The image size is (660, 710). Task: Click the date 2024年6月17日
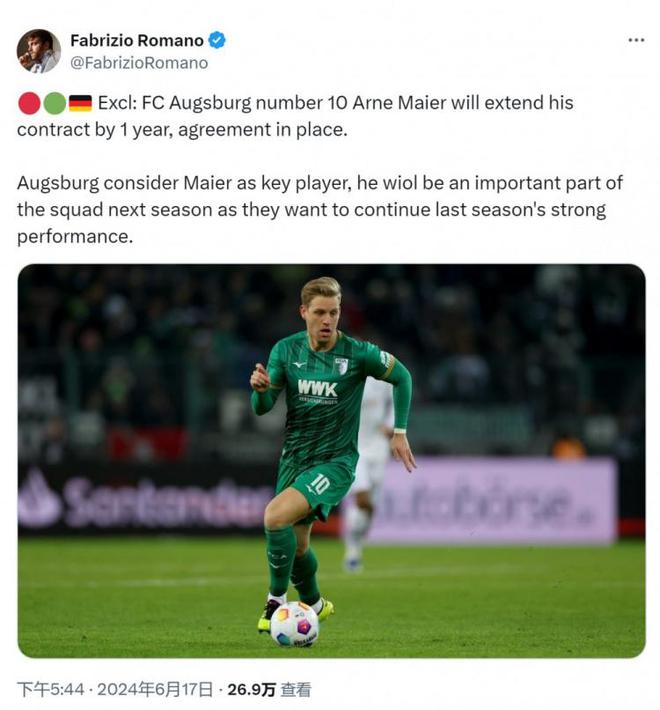[155, 689]
